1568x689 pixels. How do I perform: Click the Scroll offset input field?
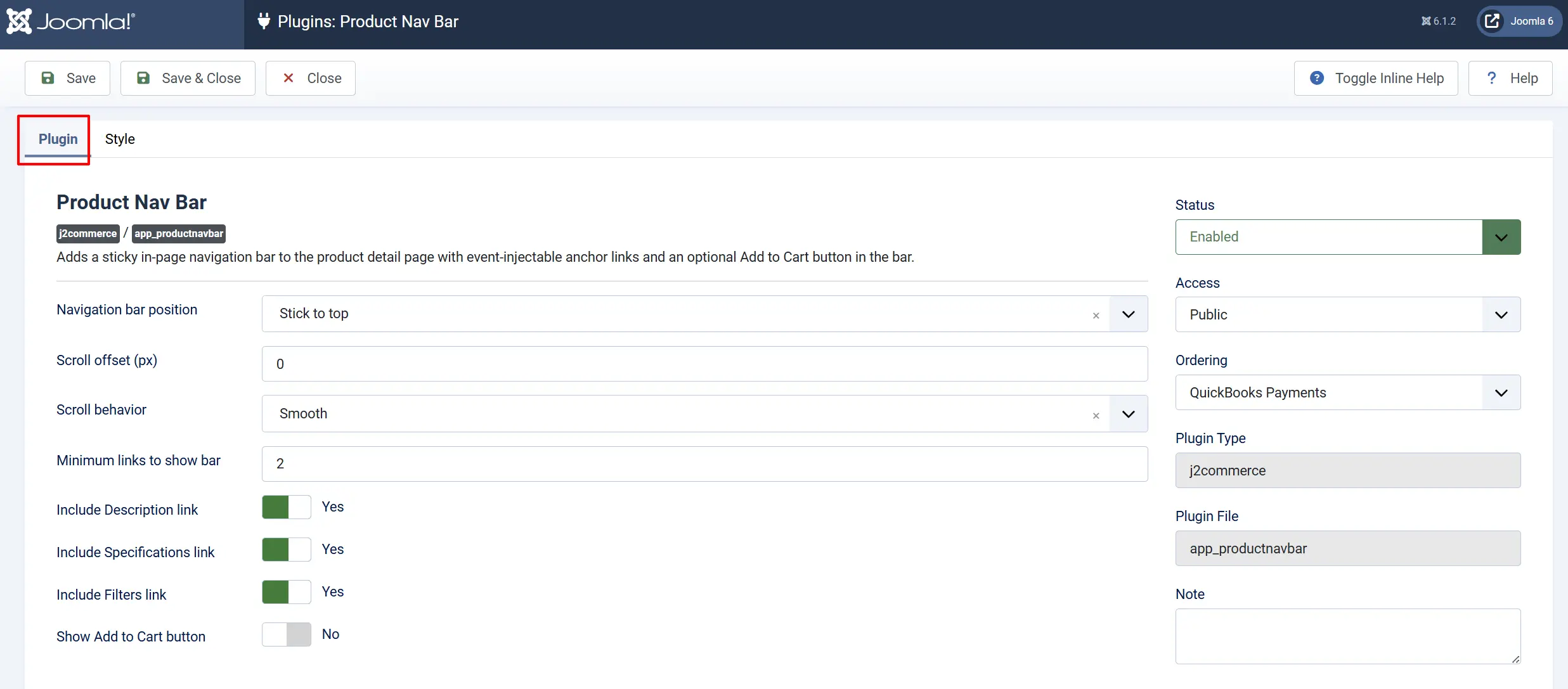click(704, 364)
